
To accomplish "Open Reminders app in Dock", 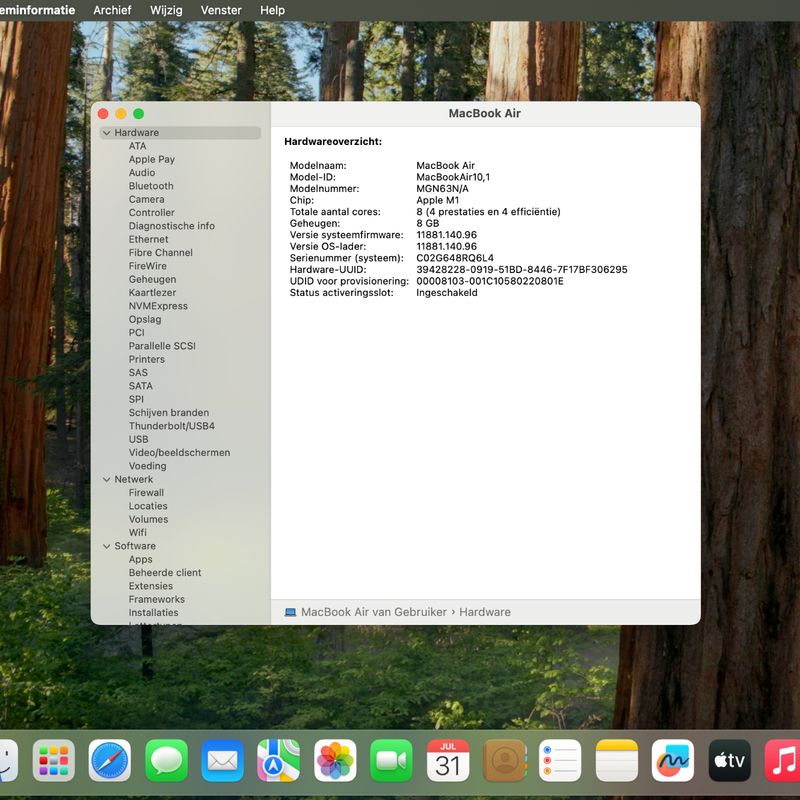I will point(560,760).
